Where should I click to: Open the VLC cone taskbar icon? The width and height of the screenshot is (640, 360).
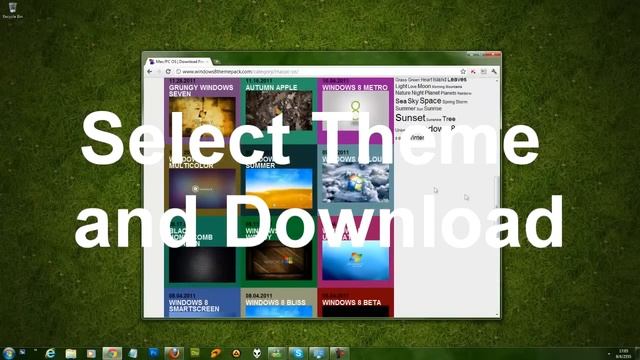click(x=236, y=353)
